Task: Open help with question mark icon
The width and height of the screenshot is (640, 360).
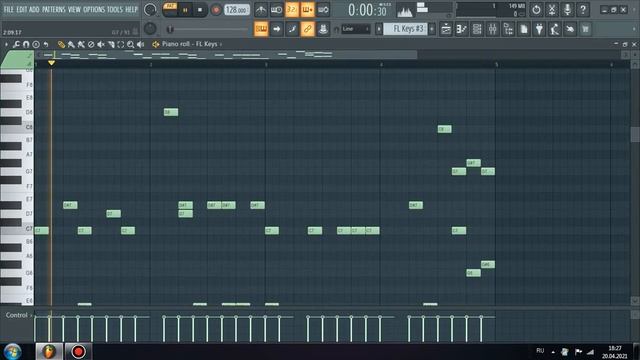Action: click(x=583, y=9)
